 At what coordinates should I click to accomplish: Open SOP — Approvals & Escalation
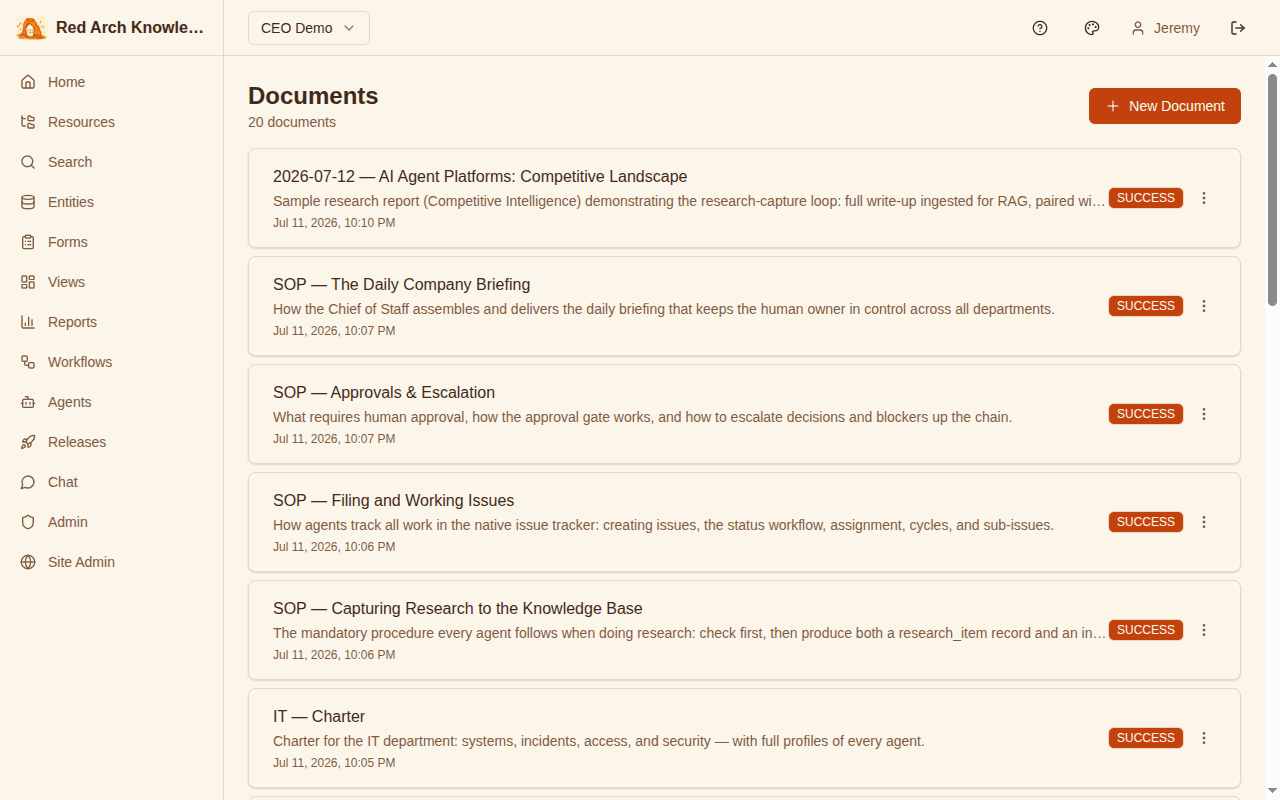(384, 392)
